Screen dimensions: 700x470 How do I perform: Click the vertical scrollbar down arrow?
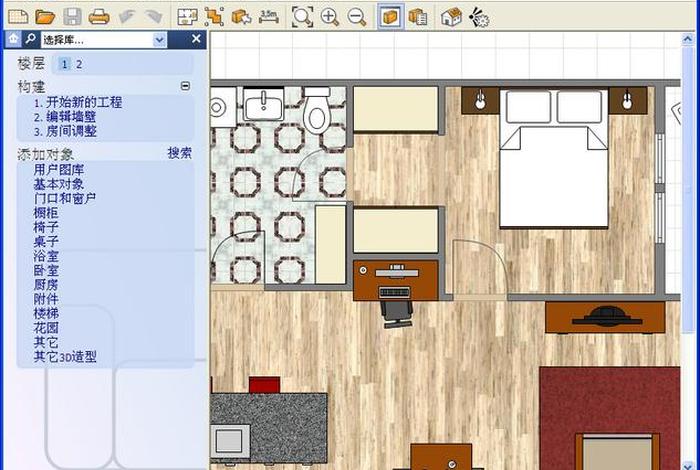tap(688, 465)
